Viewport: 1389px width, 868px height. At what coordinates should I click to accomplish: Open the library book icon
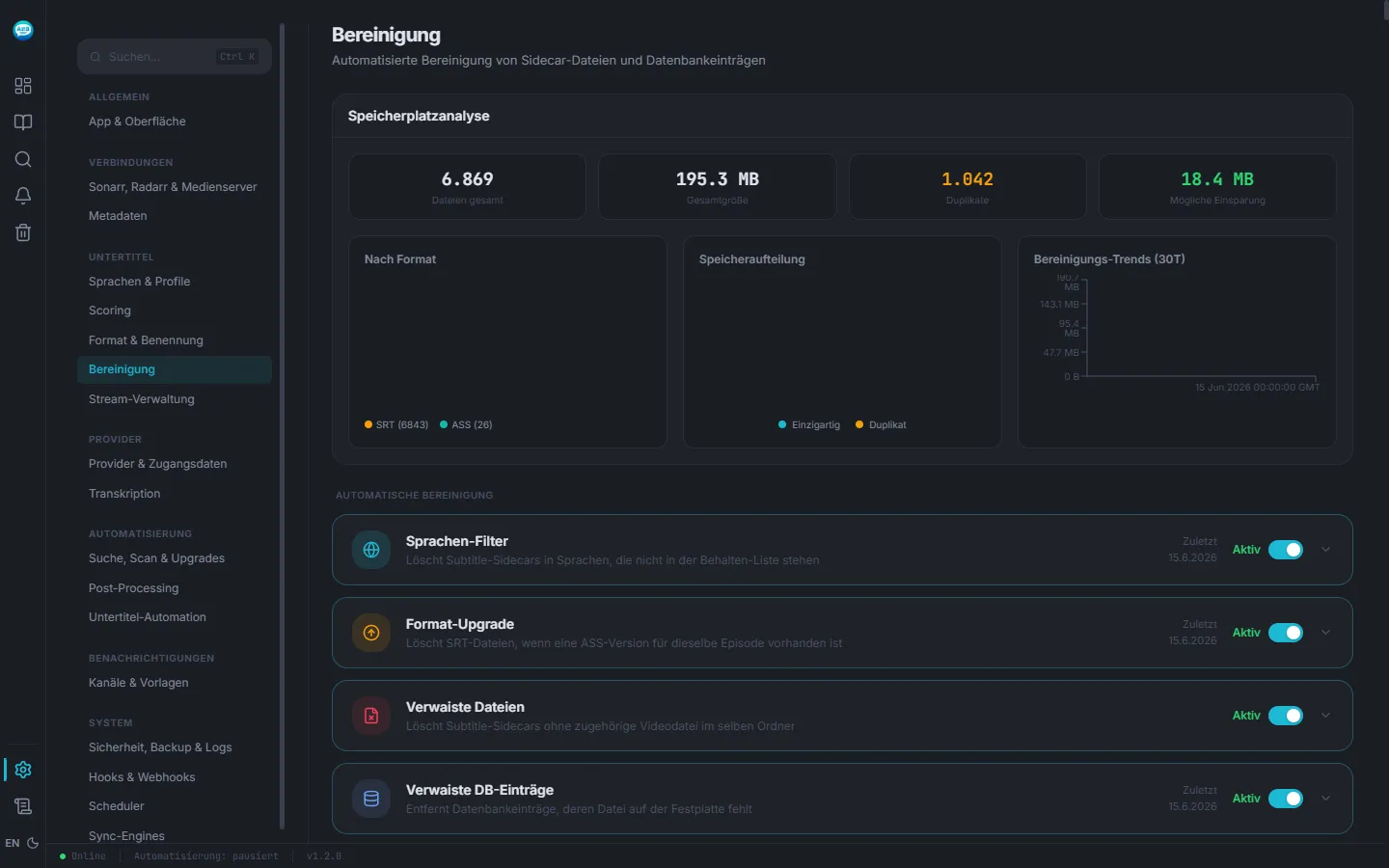coord(23,122)
